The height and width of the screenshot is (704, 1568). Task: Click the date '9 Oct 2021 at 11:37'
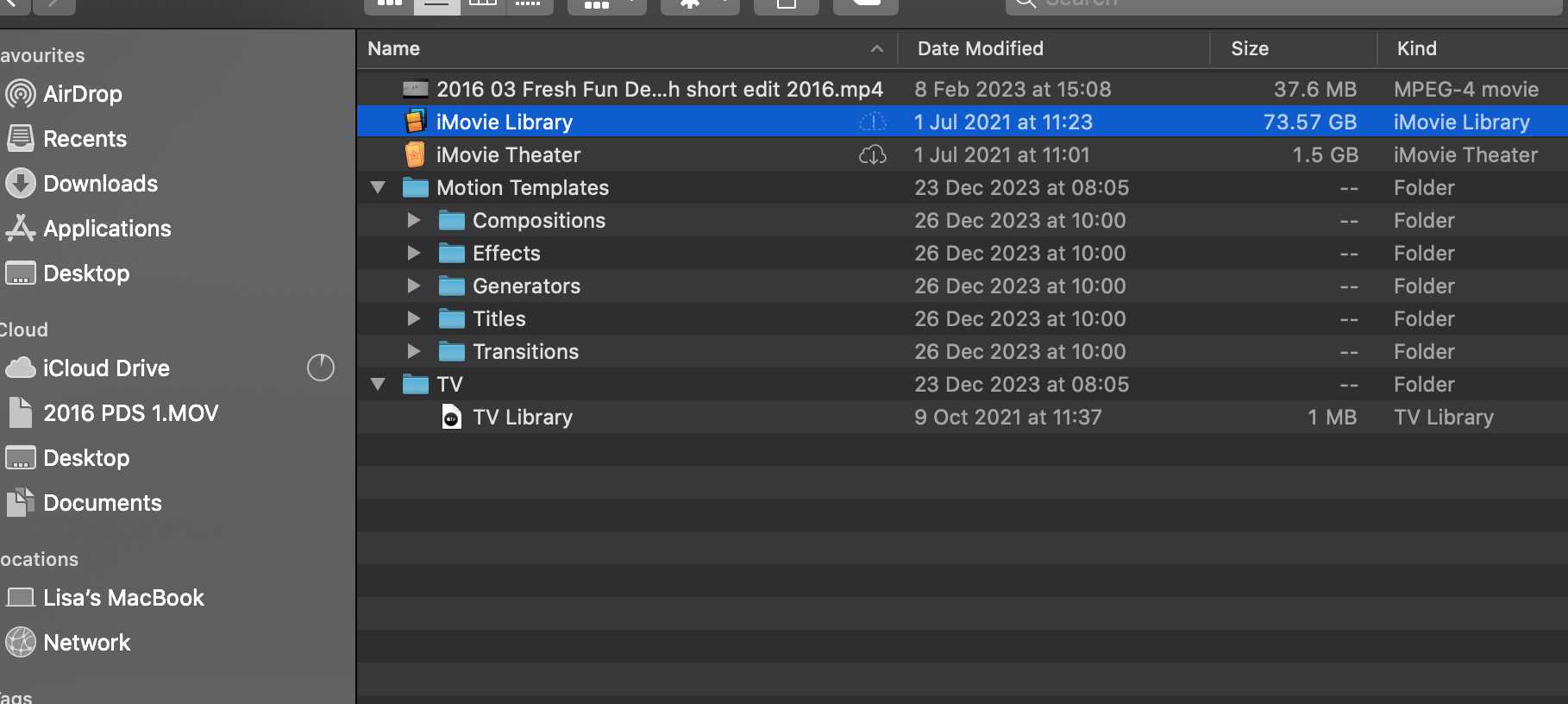click(1008, 417)
